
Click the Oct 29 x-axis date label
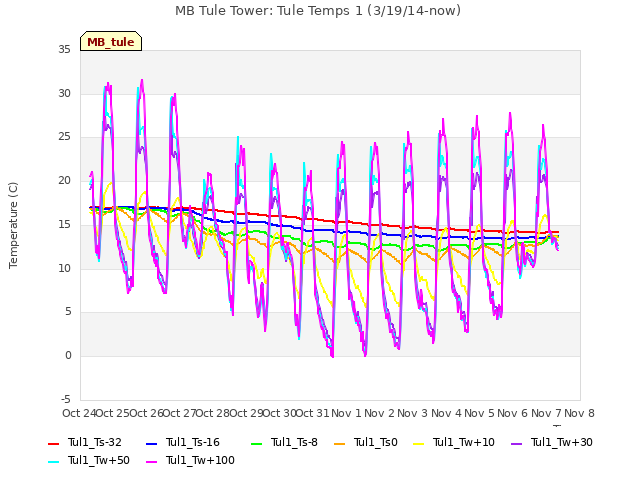coord(247,413)
